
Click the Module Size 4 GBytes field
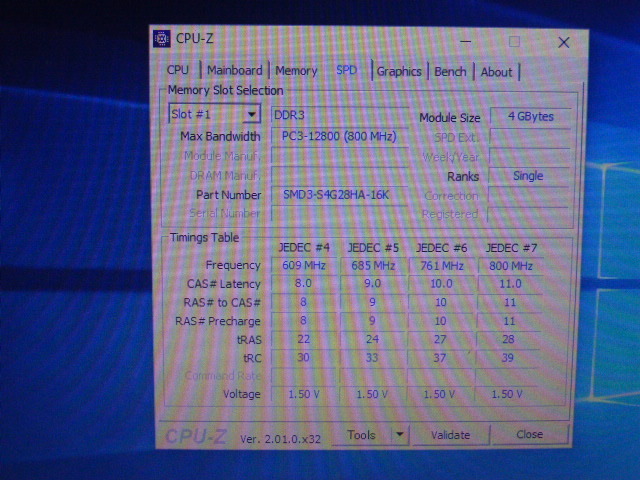pyautogui.click(x=530, y=117)
